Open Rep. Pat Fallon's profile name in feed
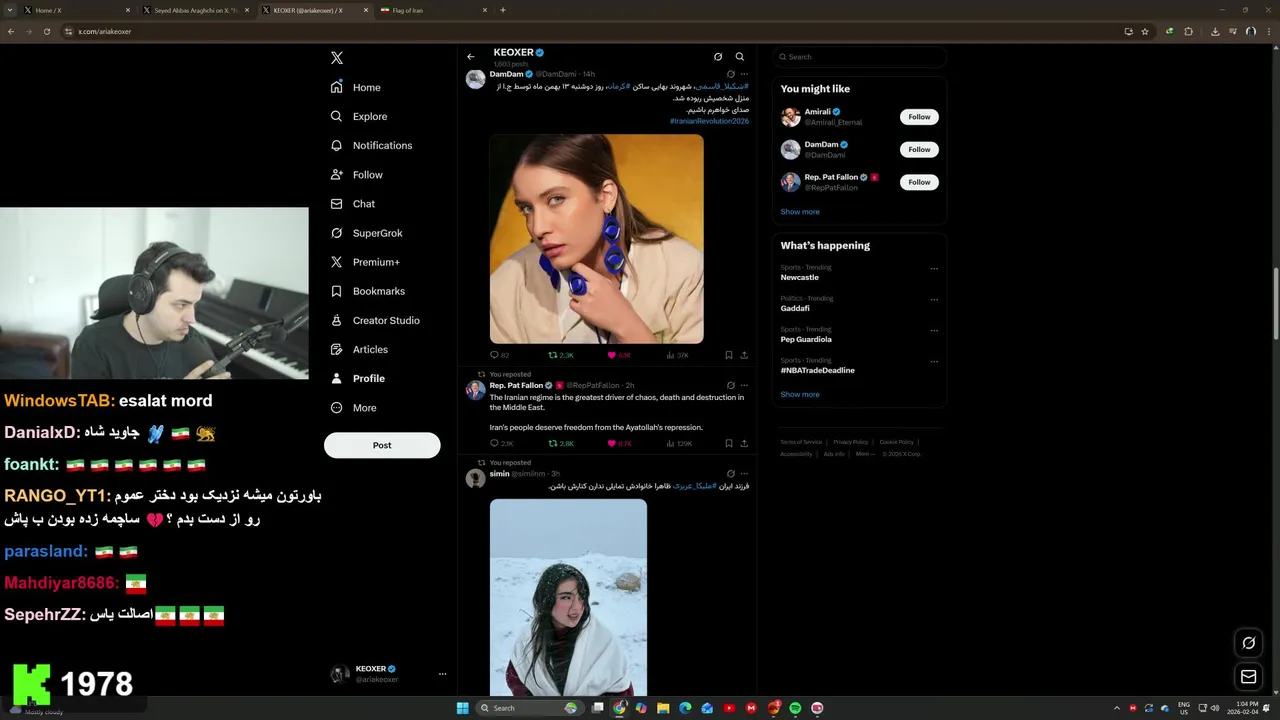 (516, 385)
